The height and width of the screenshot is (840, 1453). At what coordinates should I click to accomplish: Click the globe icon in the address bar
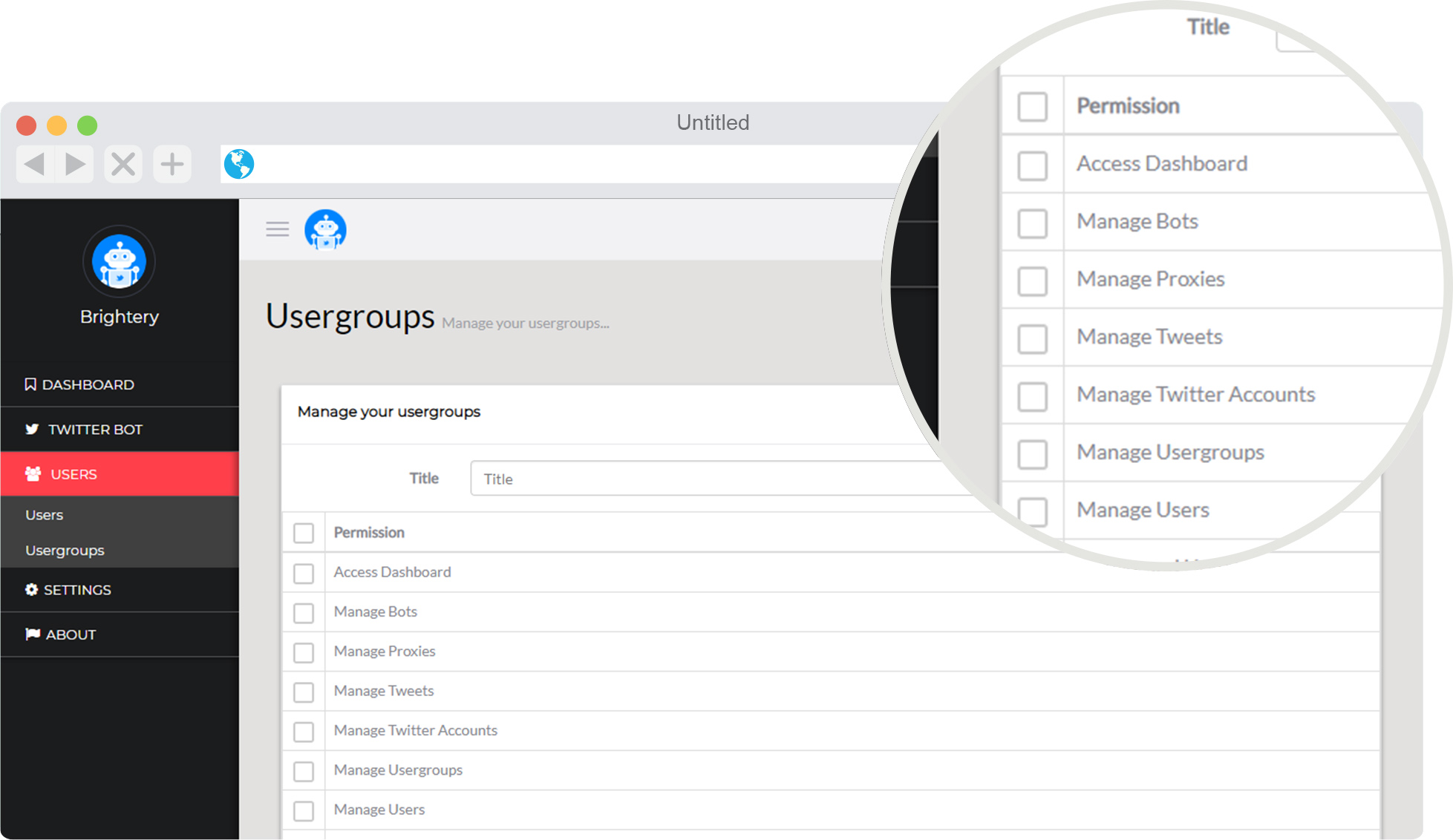click(x=239, y=164)
